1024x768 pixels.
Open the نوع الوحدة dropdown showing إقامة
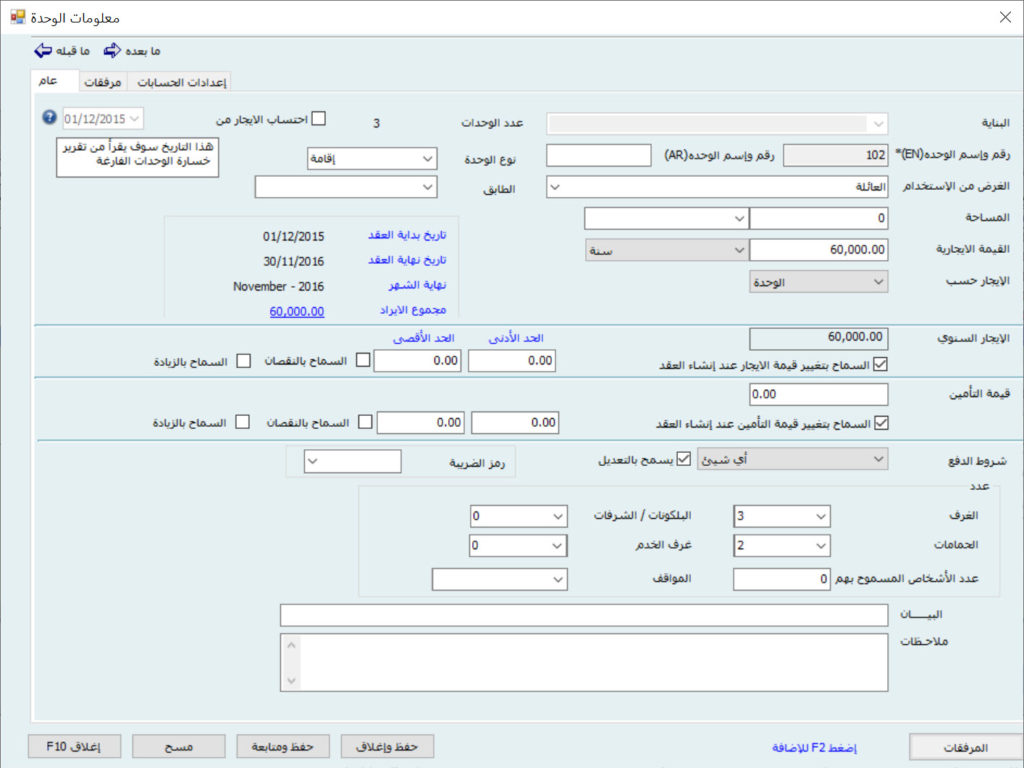pyautogui.click(x=427, y=159)
